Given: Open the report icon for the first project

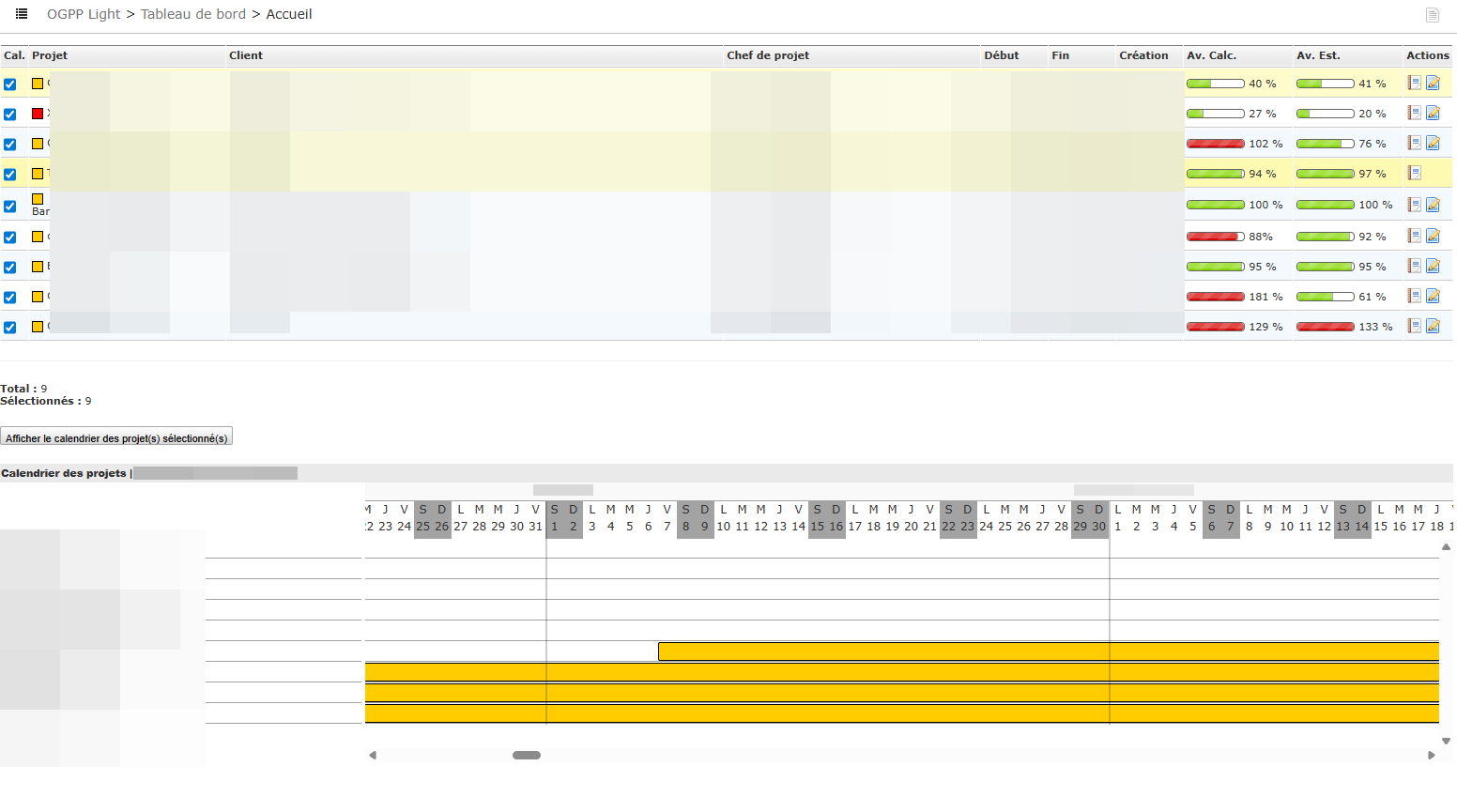Looking at the screenshot, I should [1414, 83].
